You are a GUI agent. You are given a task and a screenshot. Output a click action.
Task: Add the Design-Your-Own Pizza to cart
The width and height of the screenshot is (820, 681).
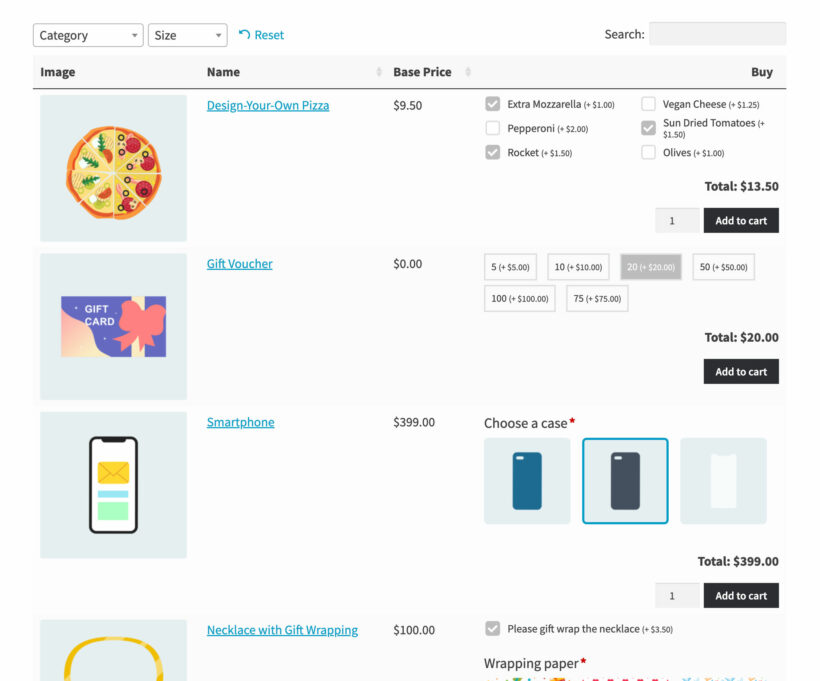741,220
